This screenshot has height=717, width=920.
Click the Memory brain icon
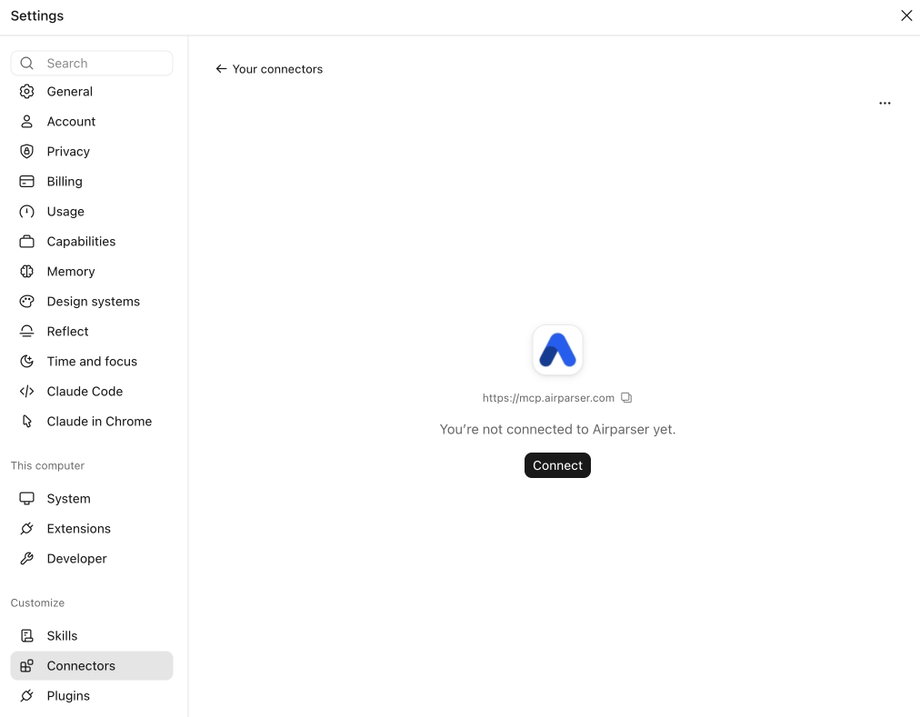click(x=26, y=271)
